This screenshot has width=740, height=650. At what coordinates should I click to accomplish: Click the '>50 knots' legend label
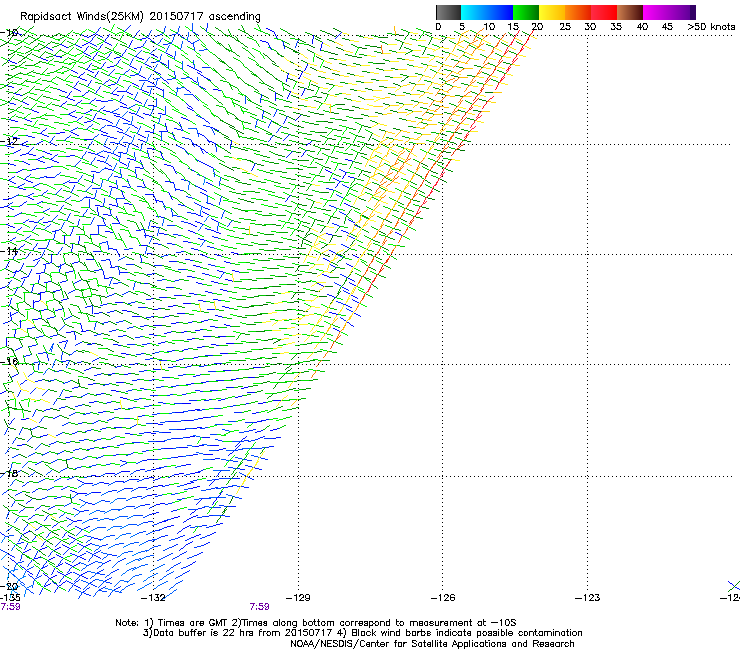[711, 27]
